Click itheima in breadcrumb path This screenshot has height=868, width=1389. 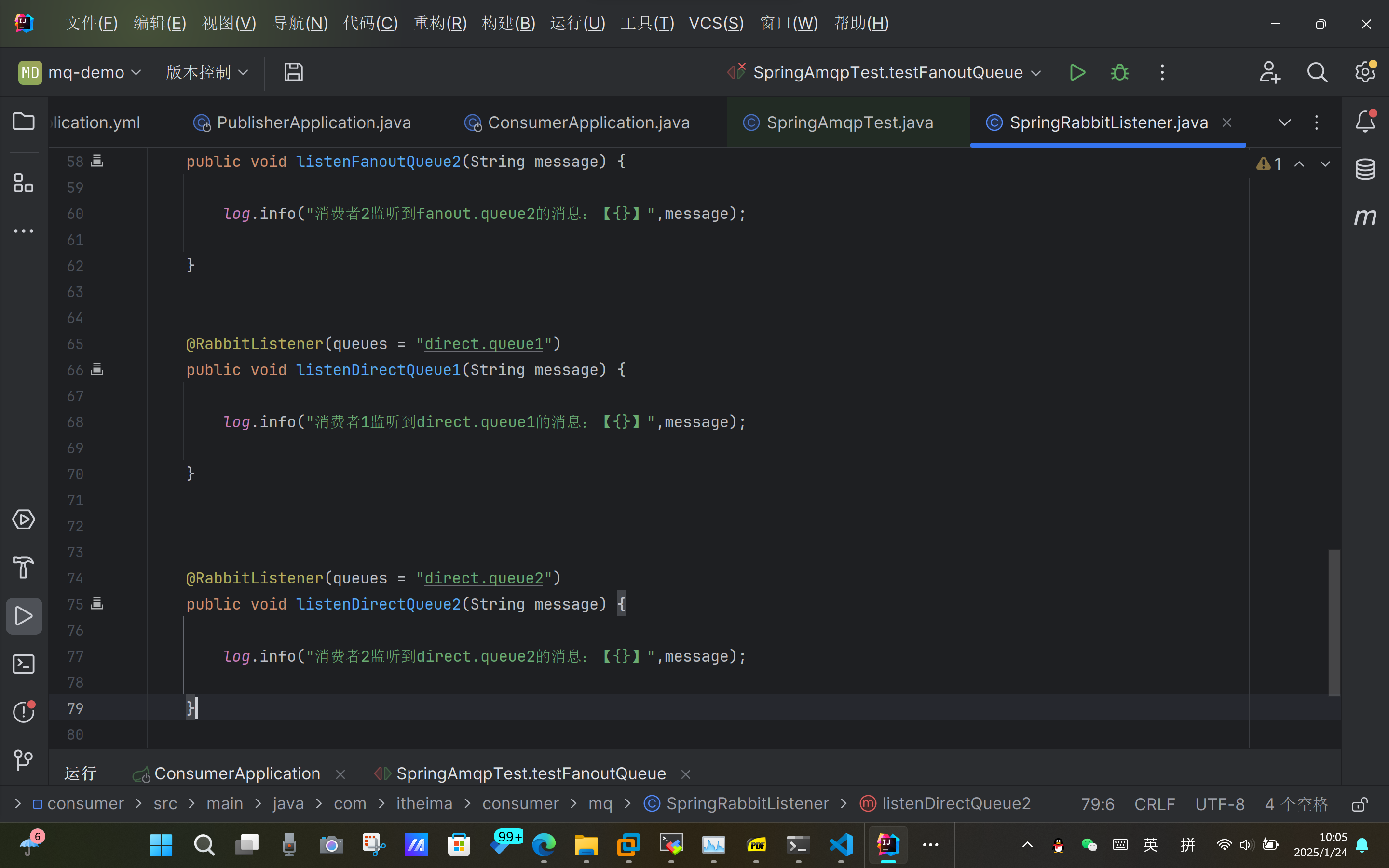point(424,803)
